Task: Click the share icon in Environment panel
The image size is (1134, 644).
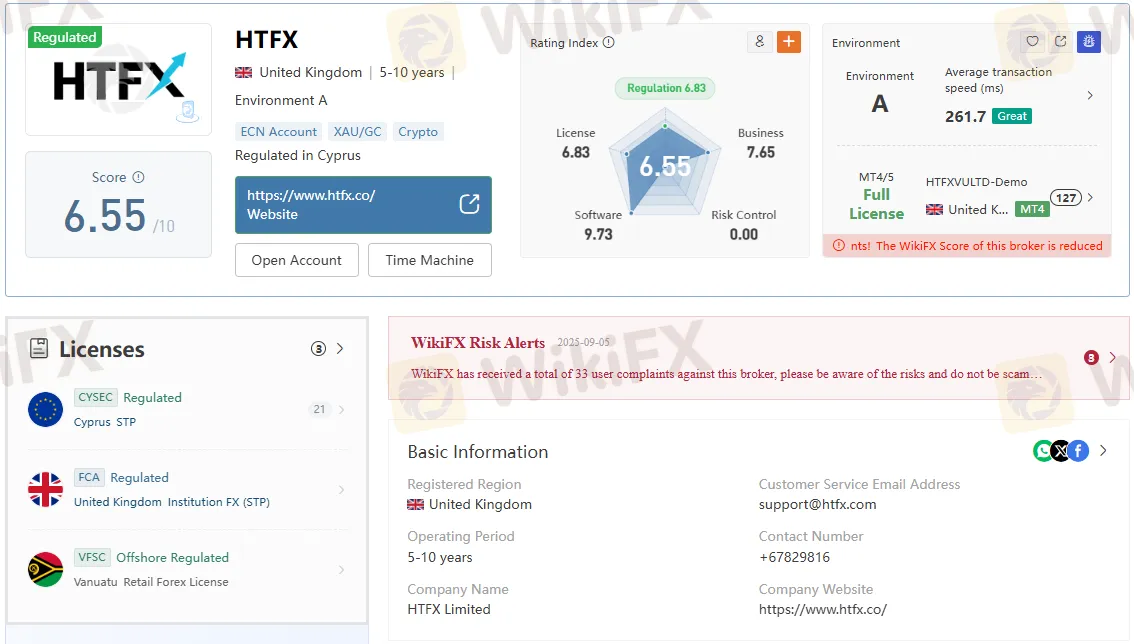Action: [1061, 41]
